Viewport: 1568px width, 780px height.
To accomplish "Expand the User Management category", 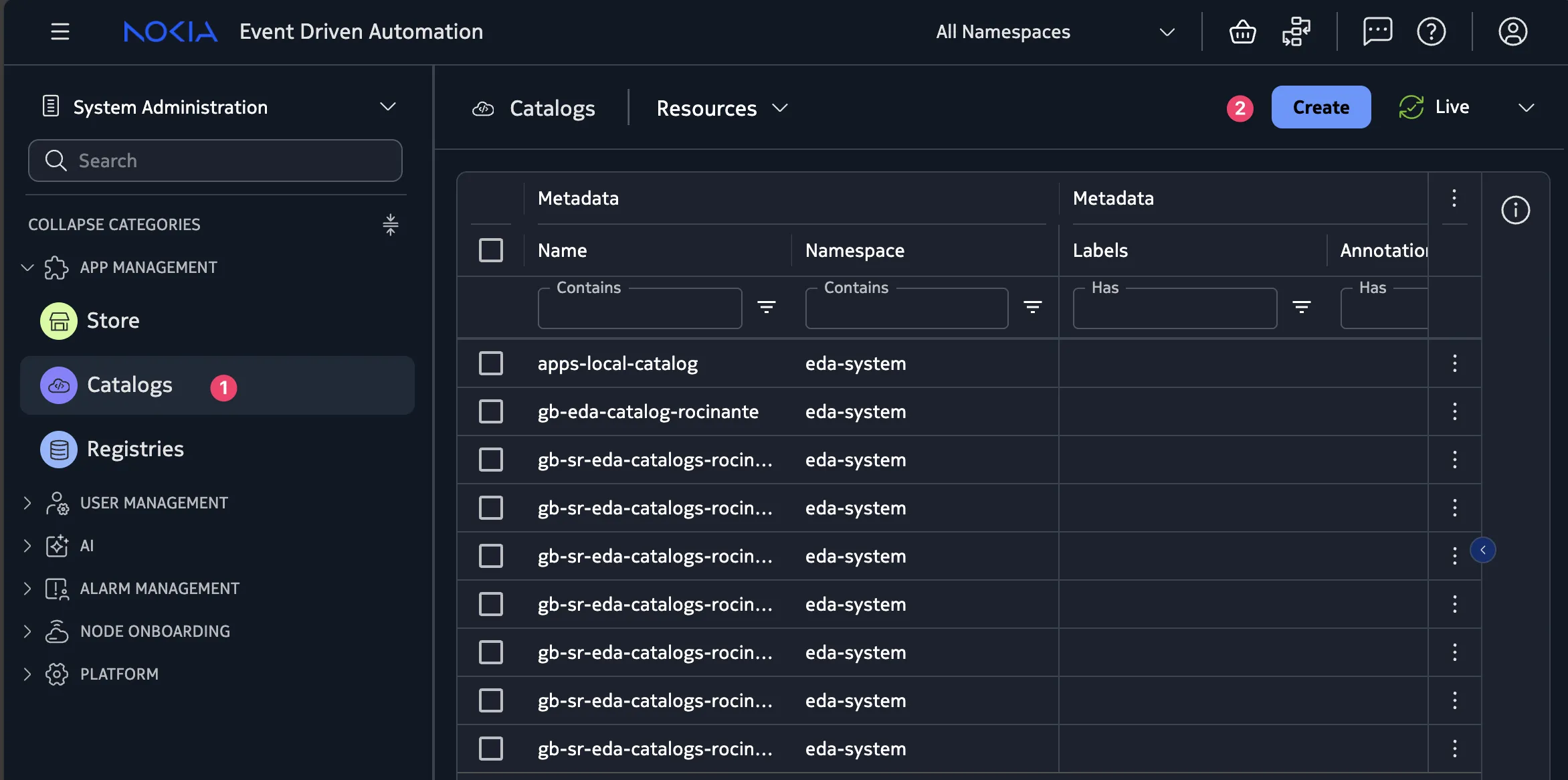I will (27, 503).
